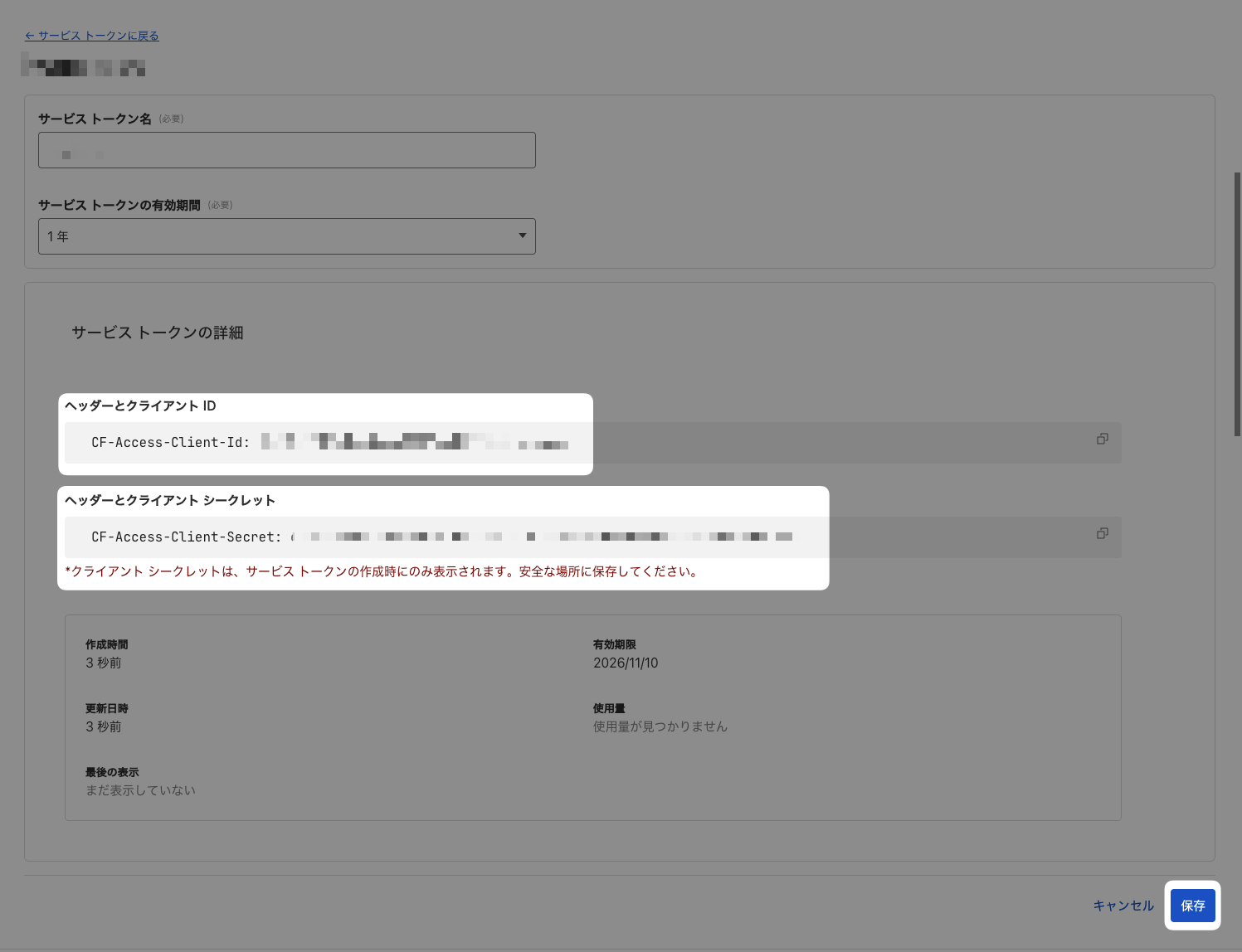Copy the CF-Access-Client-Secret header value
Screen dimensions: 1242x952
(1102, 533)
